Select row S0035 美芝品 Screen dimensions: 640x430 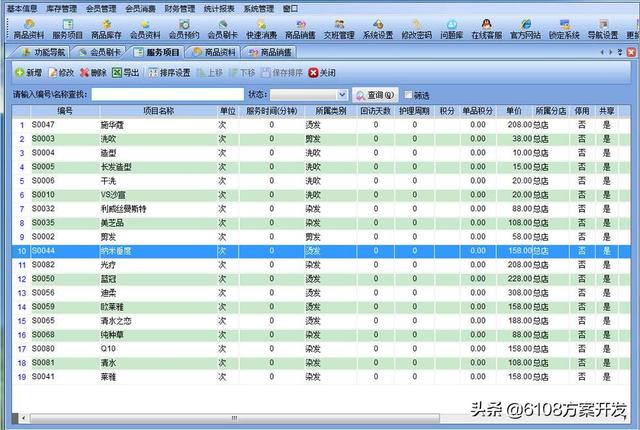coord(321,223)
